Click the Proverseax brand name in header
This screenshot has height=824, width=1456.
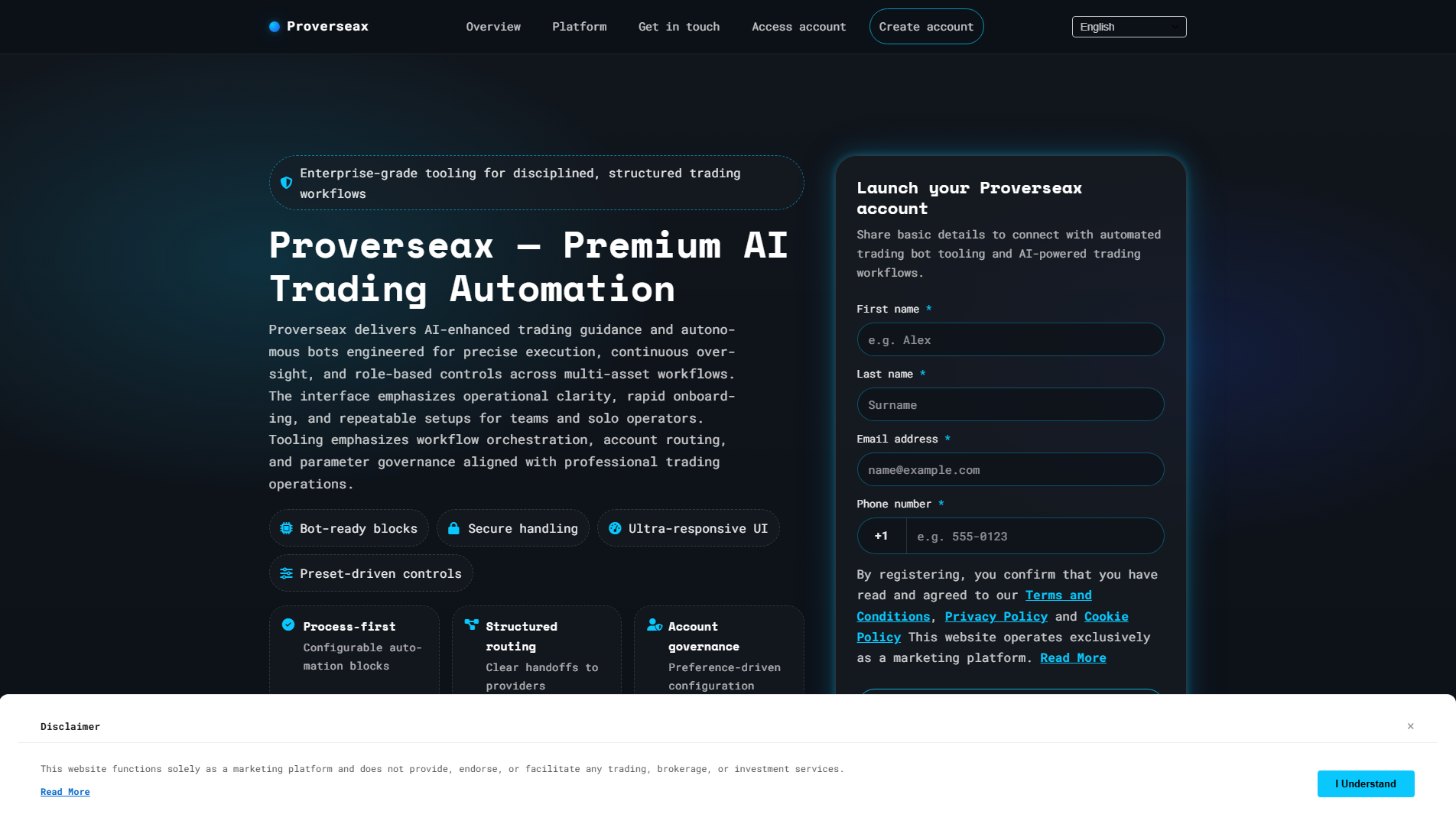(327, 27)
